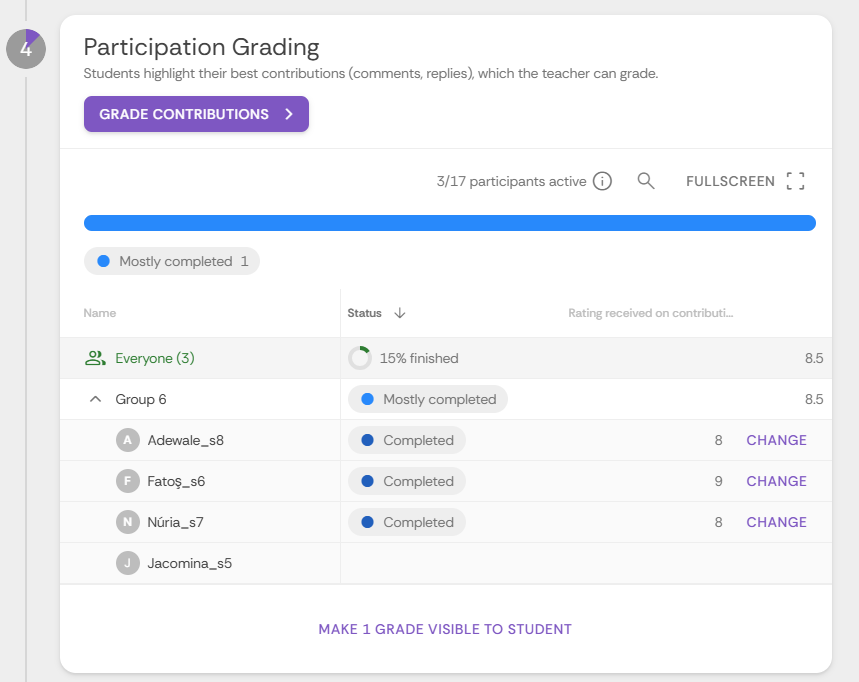Select the Group 6 label

(141, 399)
